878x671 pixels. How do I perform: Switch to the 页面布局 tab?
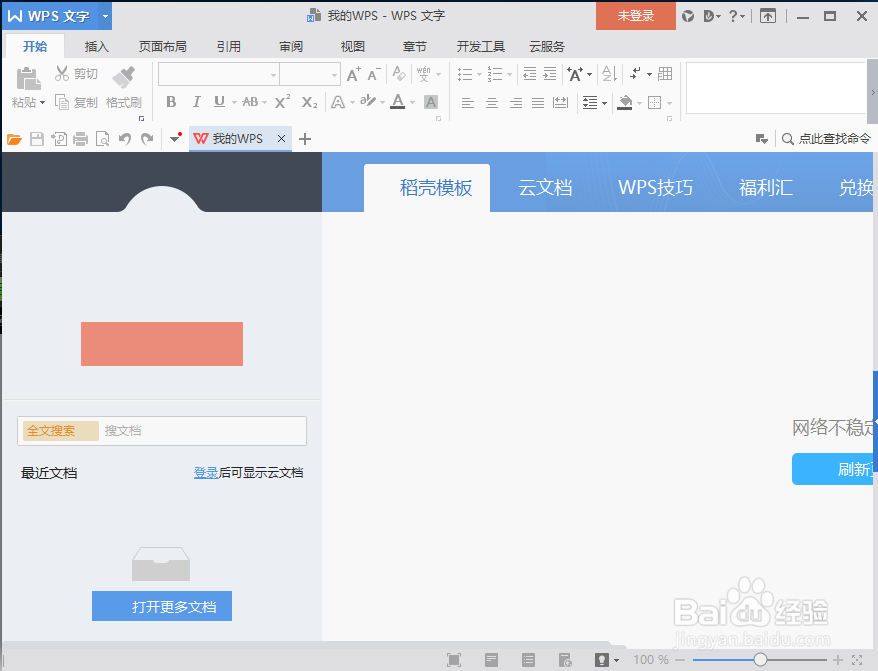[x=162, y=46]
